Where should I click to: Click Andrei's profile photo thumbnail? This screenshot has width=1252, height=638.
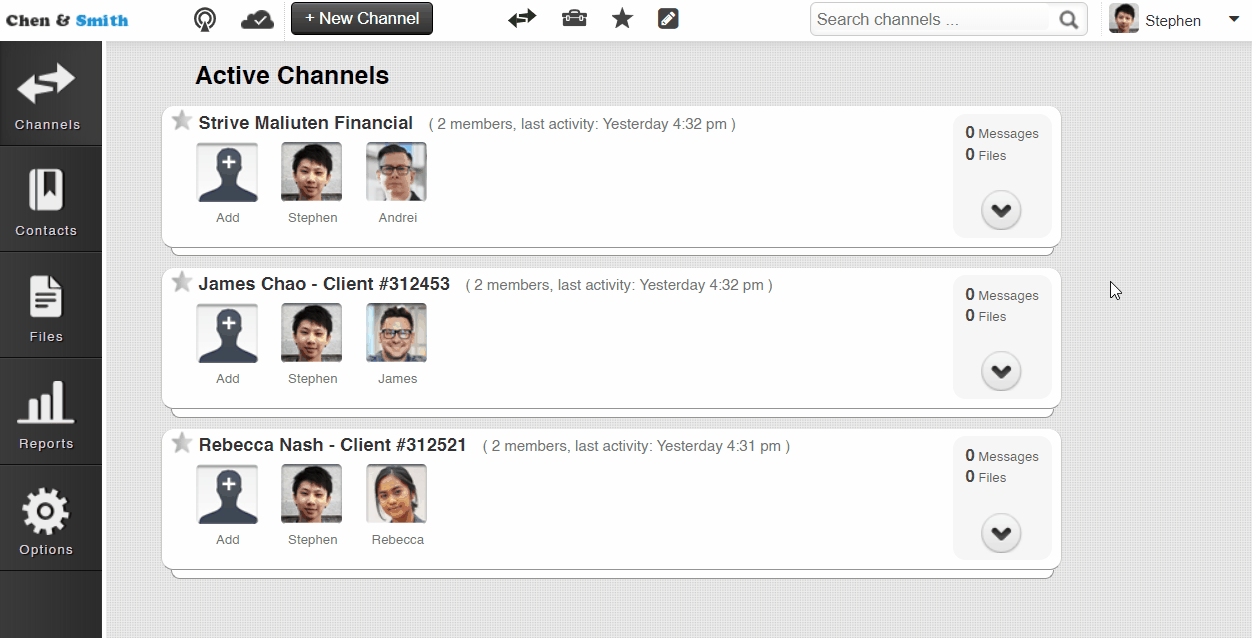[x=396, y=172]
